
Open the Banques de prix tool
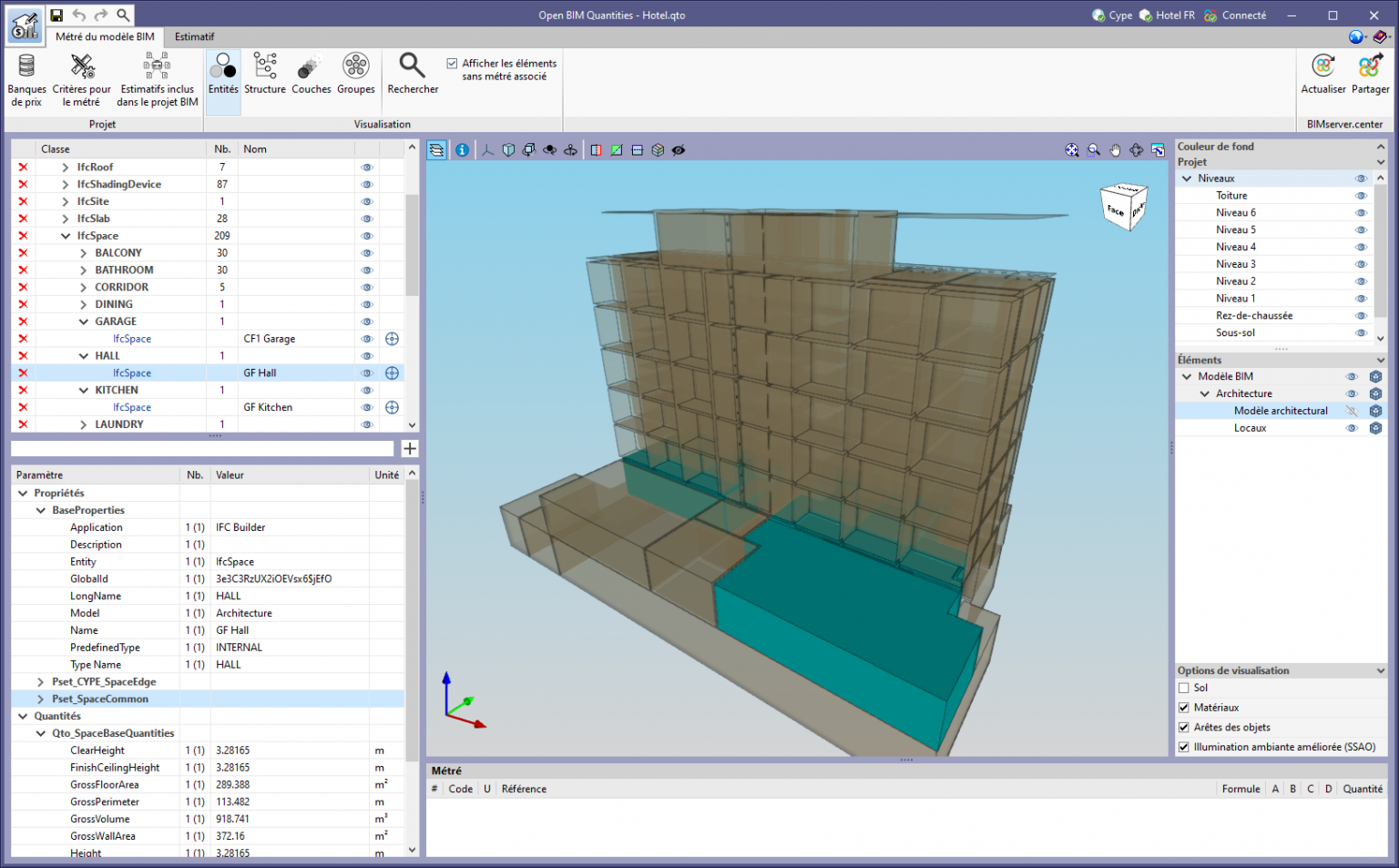[26, 75]
